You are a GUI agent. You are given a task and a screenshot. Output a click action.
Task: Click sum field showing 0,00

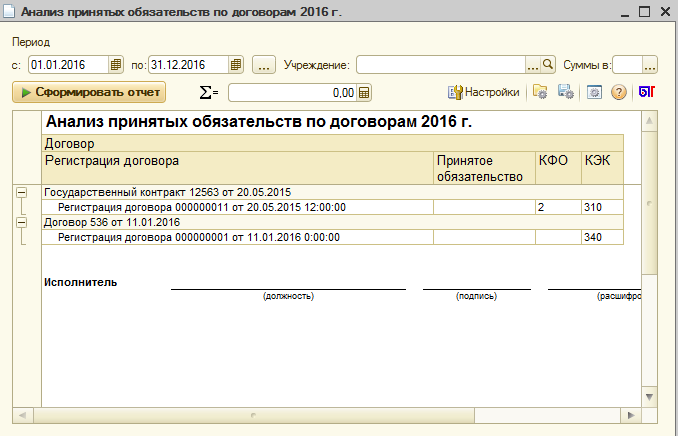tap(293, 93)
